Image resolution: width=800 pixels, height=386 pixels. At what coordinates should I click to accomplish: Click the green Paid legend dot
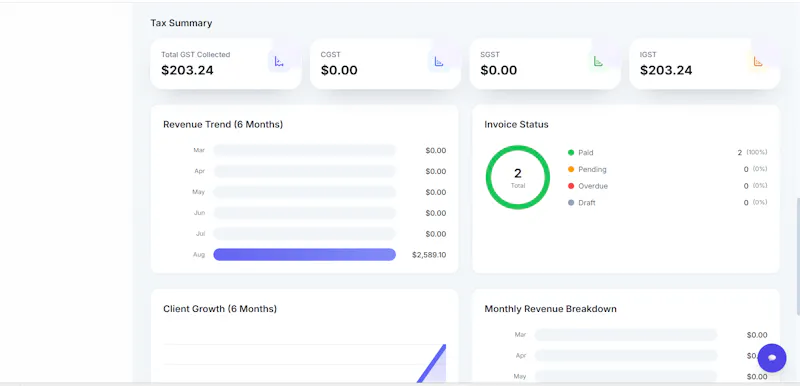pyautogui.click(x=571, y=152)
